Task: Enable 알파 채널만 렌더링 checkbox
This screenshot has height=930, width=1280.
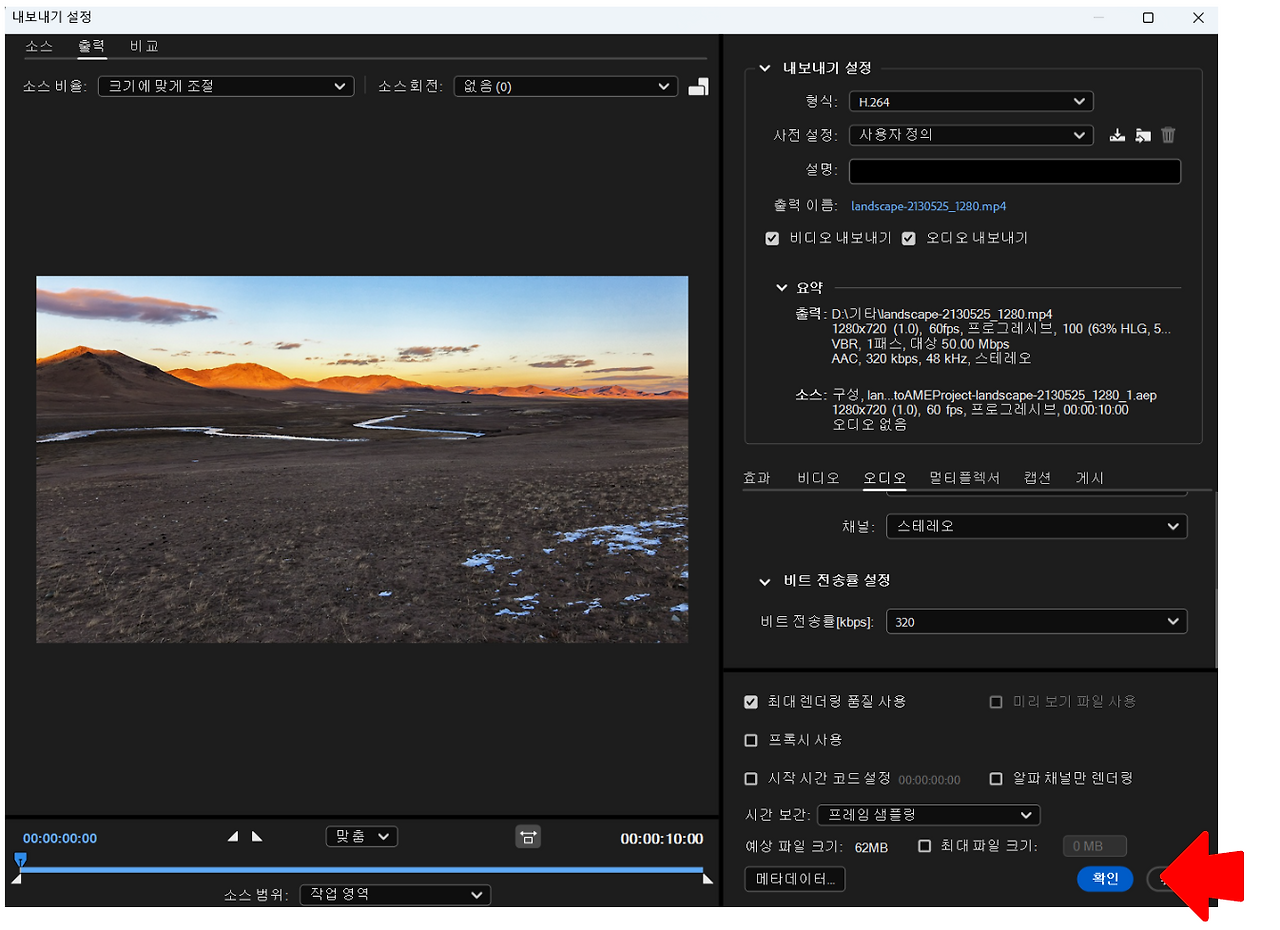Action: 996,778
